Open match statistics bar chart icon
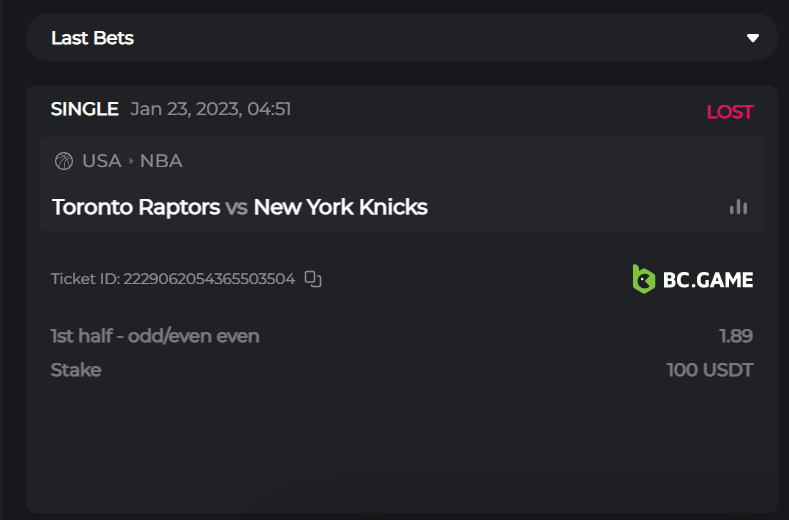Viewport: 789px width, 520px height. pyautogui.click(x=738, y=207)
